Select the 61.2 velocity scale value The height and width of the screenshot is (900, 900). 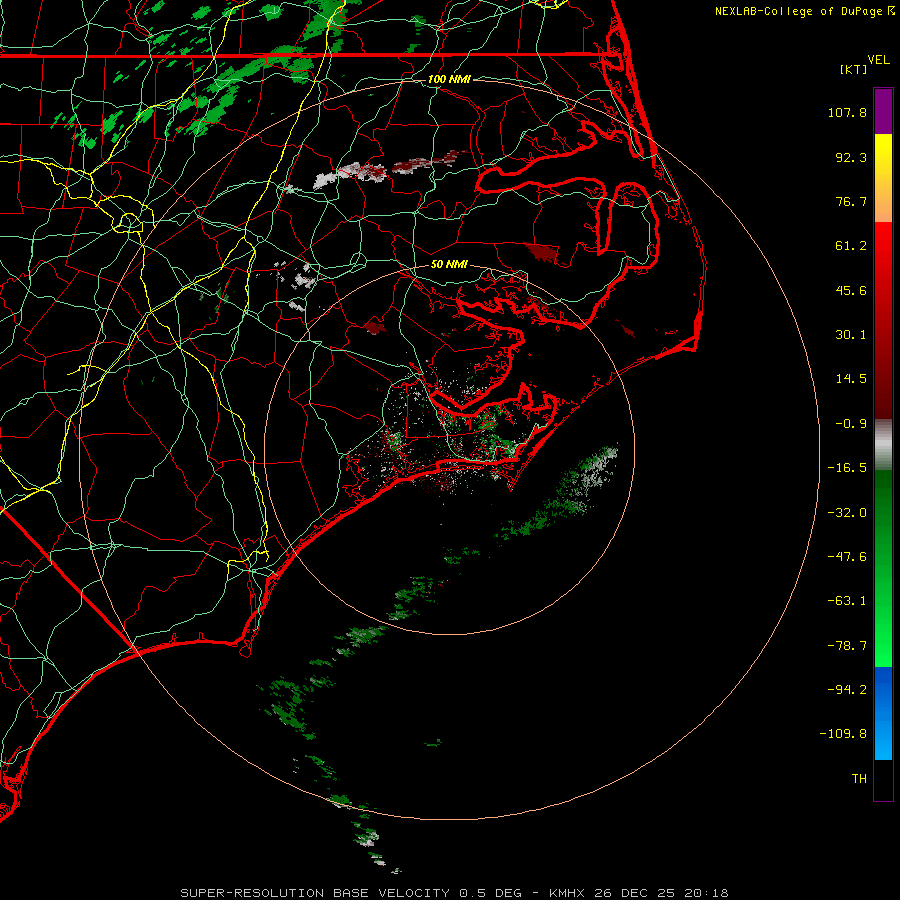click(851, 246)
